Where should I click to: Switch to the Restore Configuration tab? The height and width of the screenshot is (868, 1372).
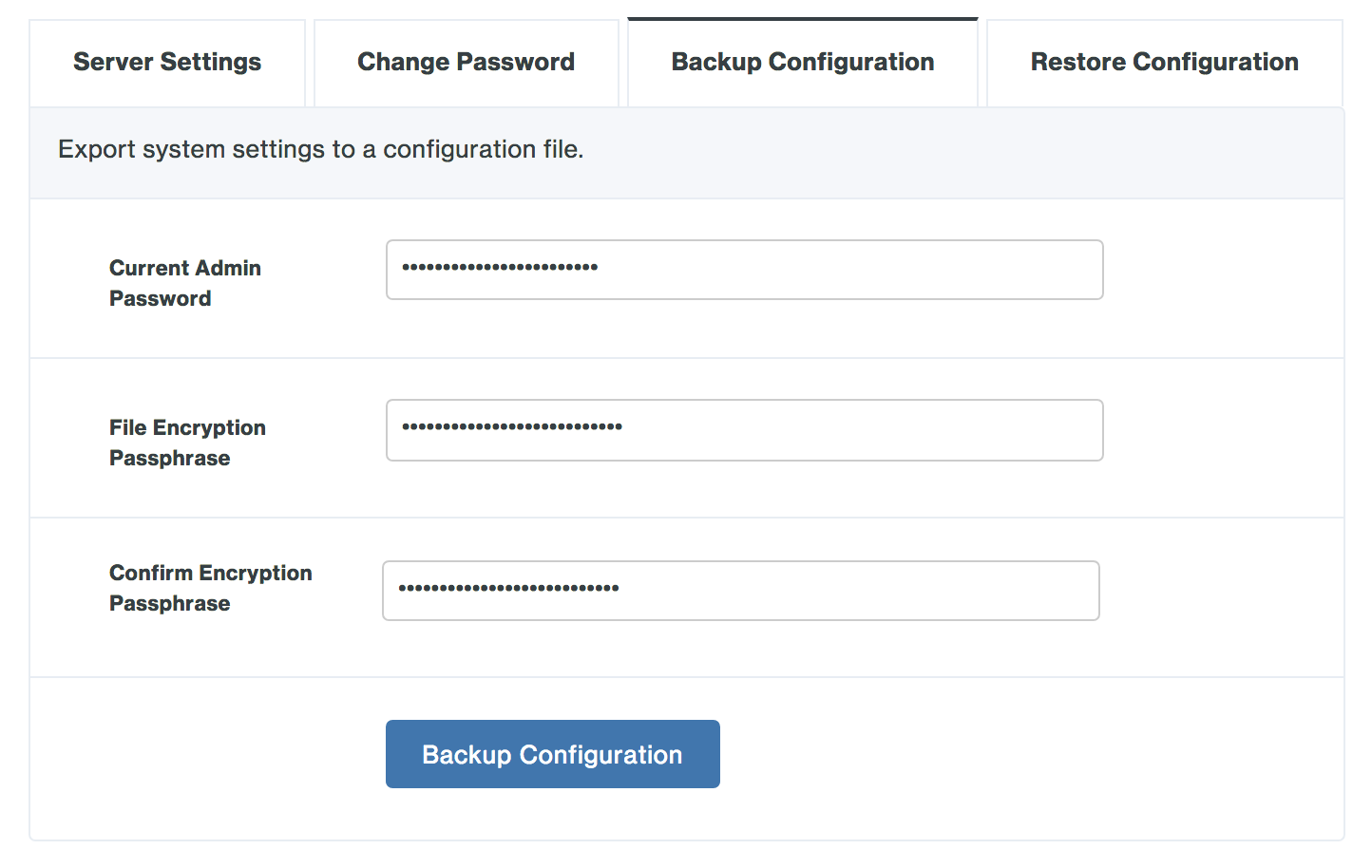click(x=1163, y=62)
